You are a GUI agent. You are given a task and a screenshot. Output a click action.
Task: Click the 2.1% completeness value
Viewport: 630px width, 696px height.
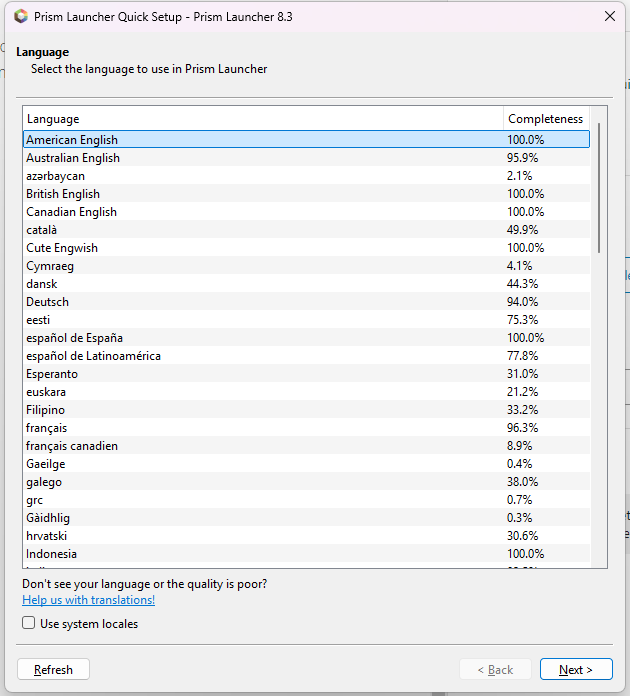pos(519,176)
